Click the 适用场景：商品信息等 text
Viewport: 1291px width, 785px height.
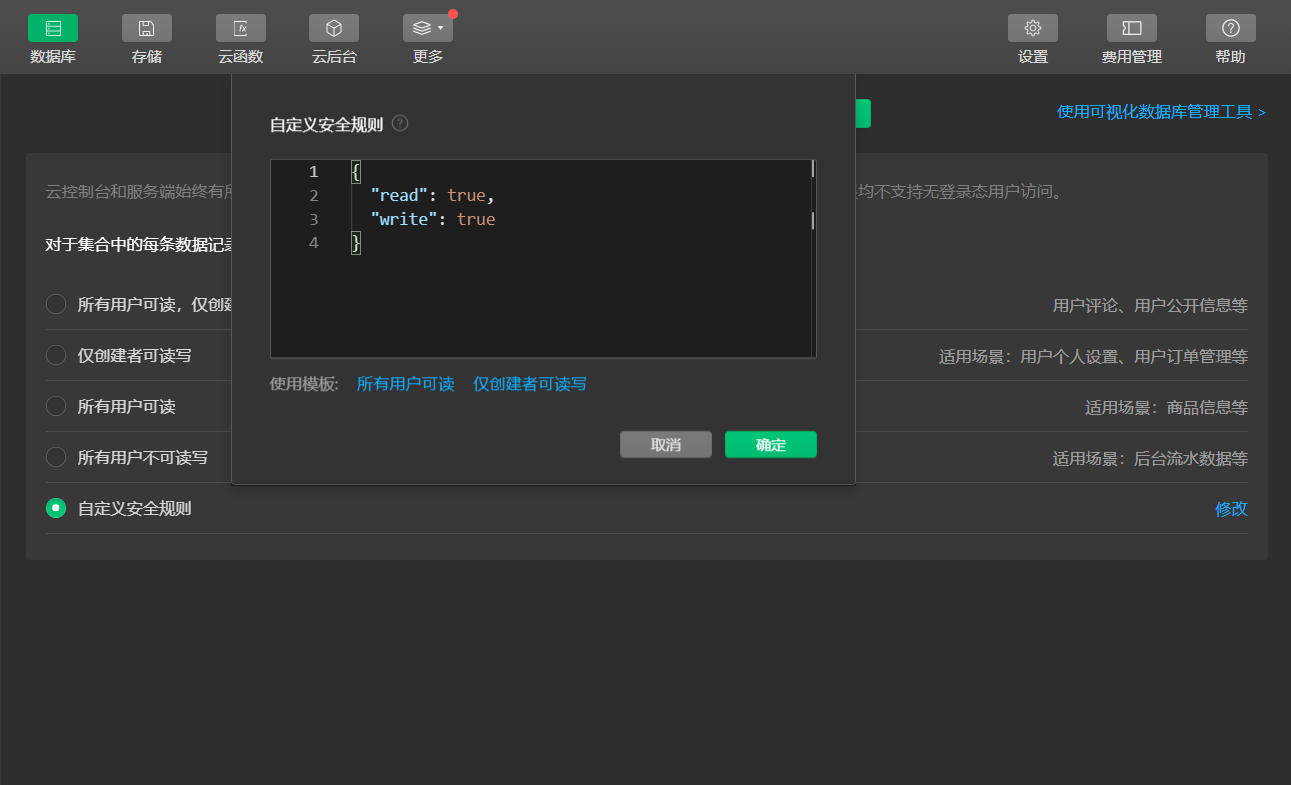coord(1166,407)
